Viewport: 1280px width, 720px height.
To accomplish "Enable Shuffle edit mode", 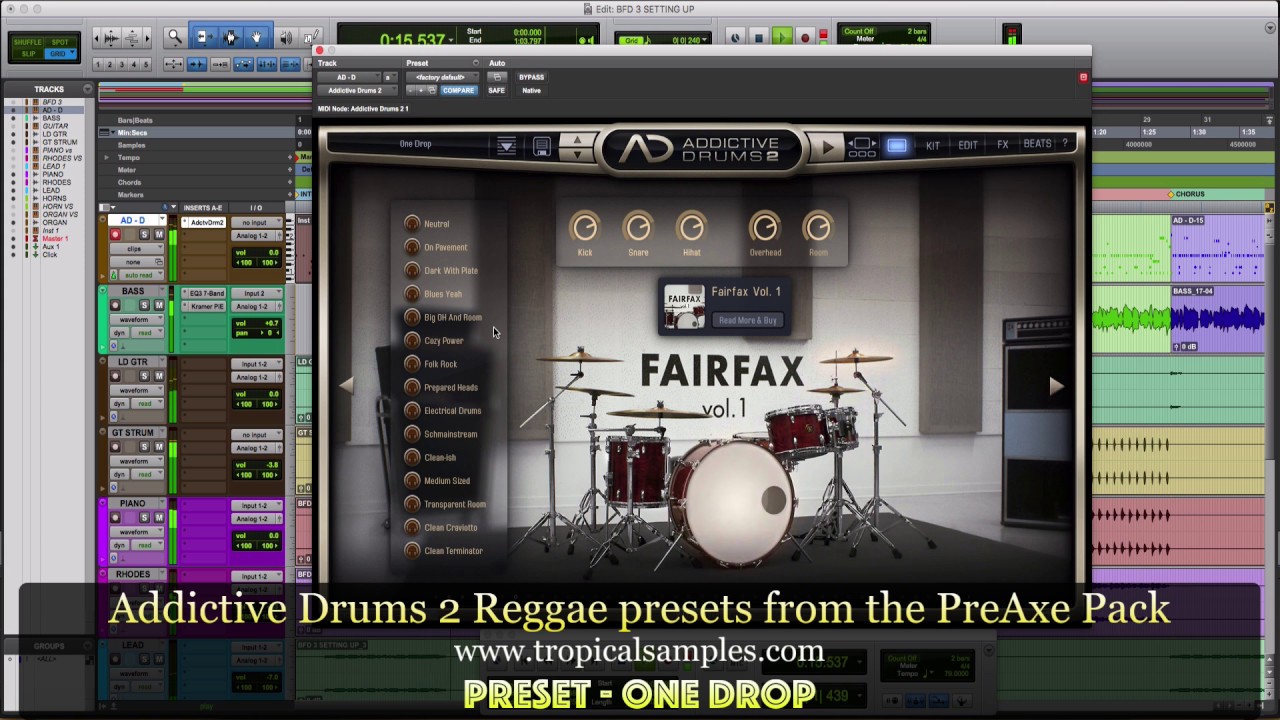I will 28,42.
